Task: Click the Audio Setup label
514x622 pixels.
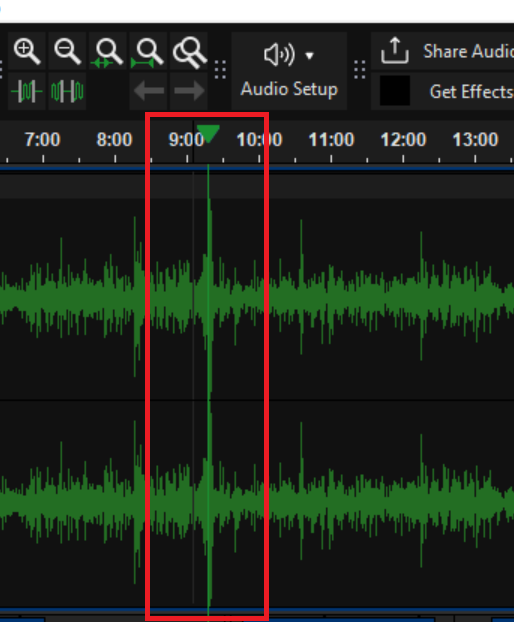Action: 289,89
